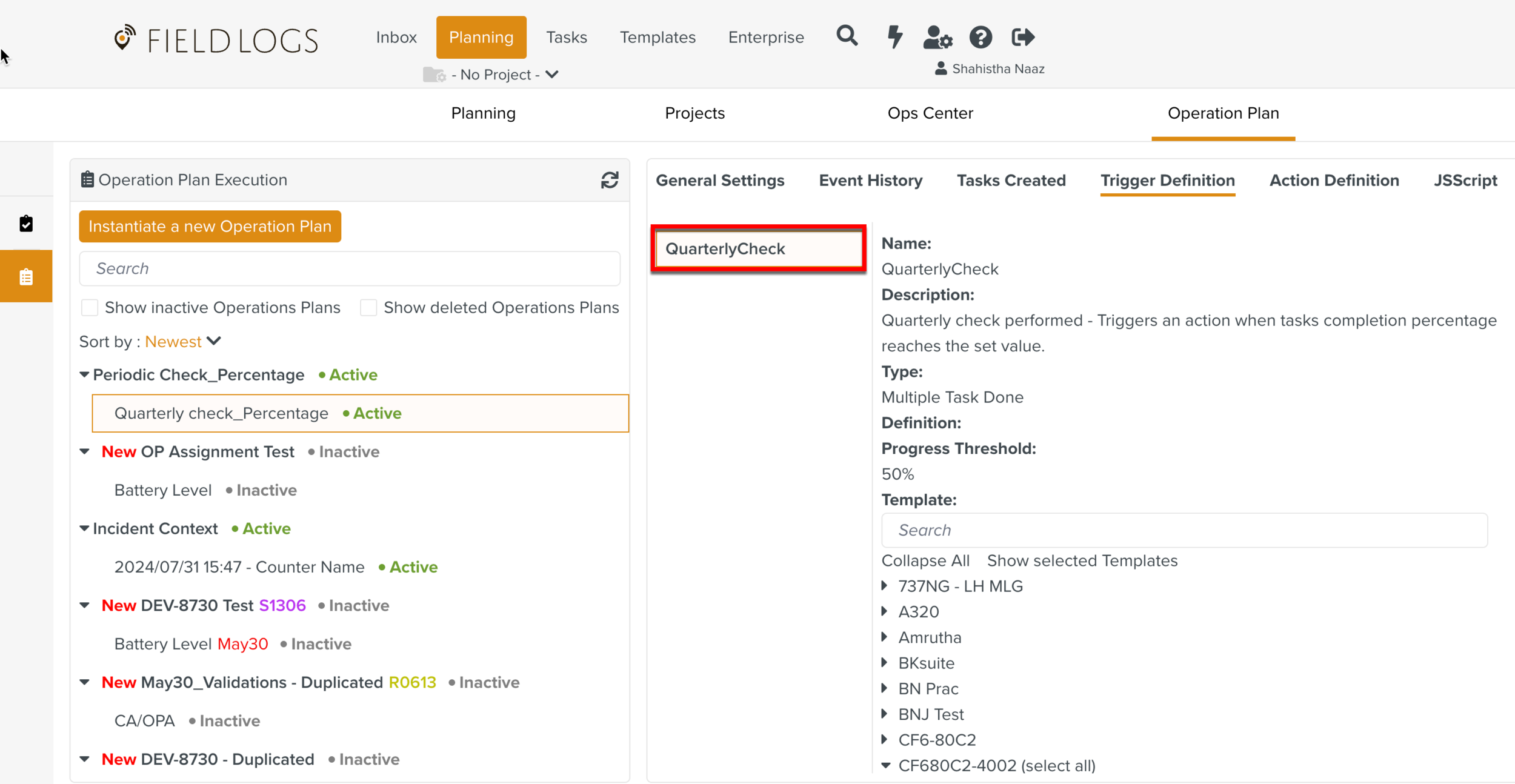Click the help question mark icon
This screenshot has width=1515, height=784.
click(x=981, y=38)
